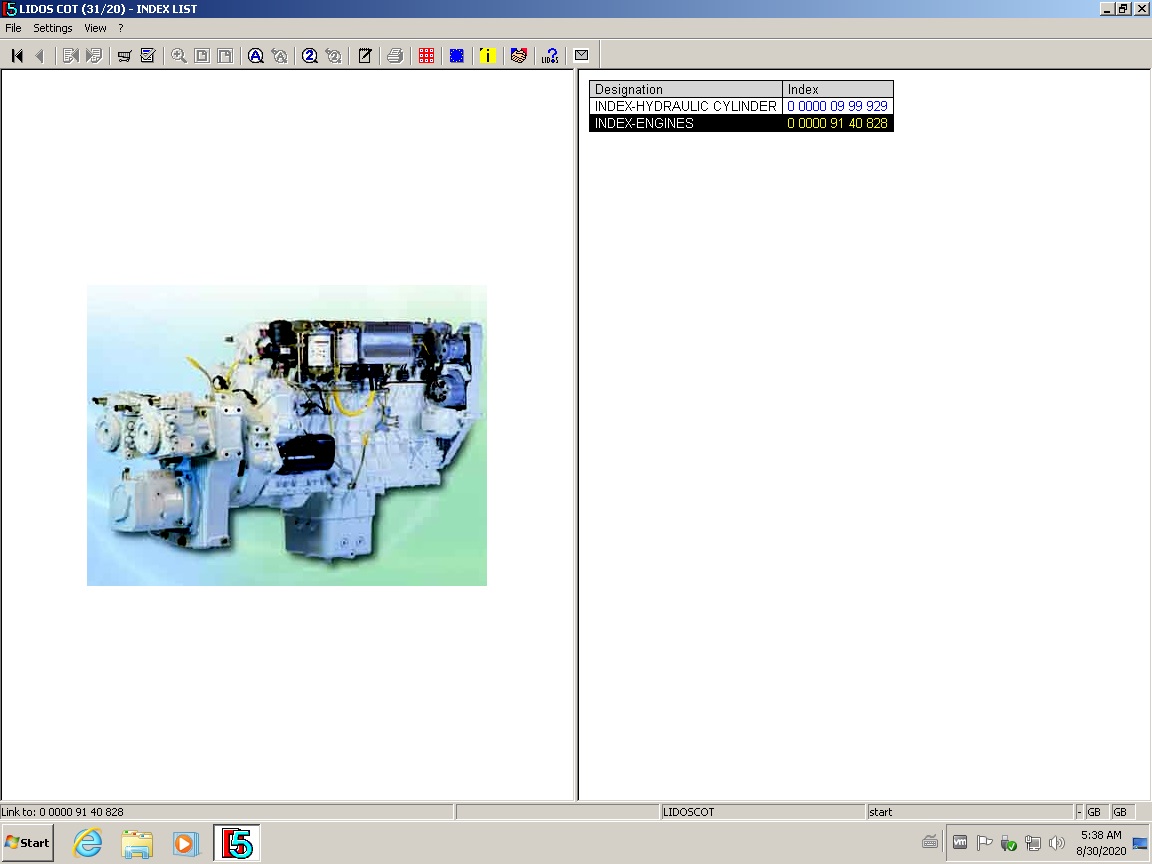Click the LIDOSCOT status bar field
1152x864 pixels.
point(763,812)
